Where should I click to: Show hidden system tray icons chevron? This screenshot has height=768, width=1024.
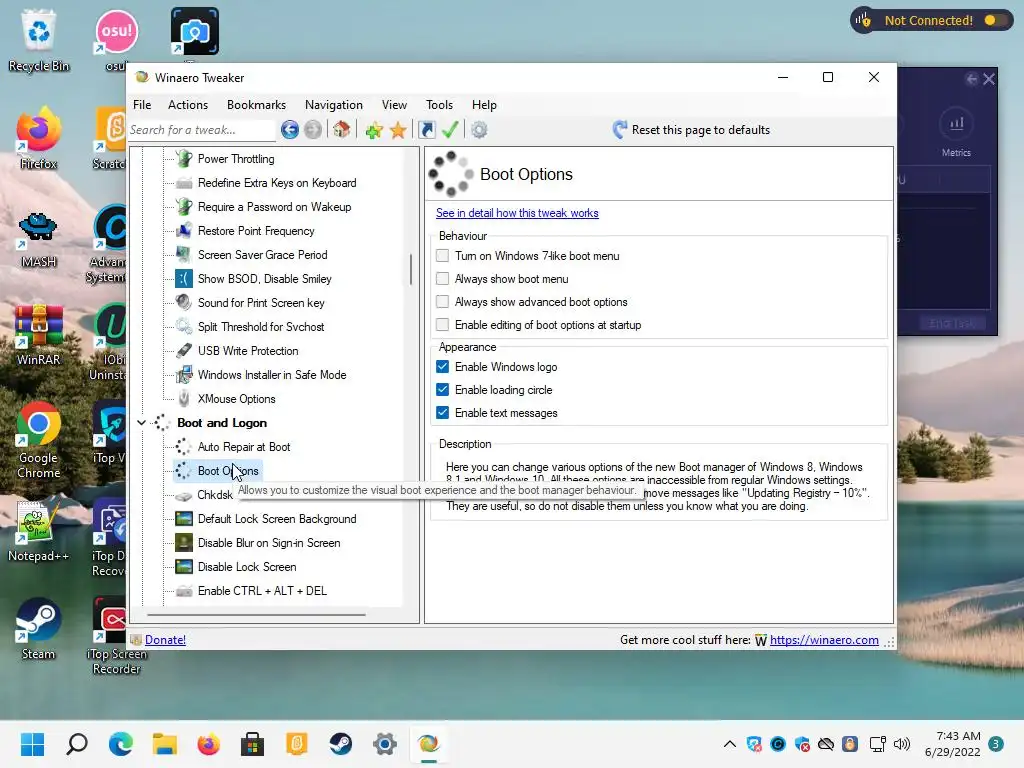pyautogui.click(x=730, y=744)
